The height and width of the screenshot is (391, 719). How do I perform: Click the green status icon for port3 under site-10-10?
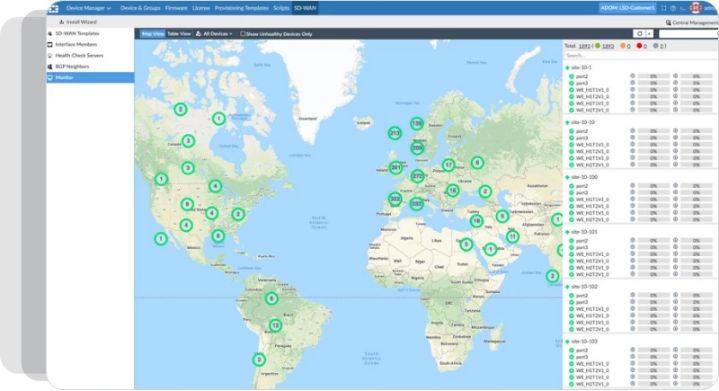[x=571, y=138]
